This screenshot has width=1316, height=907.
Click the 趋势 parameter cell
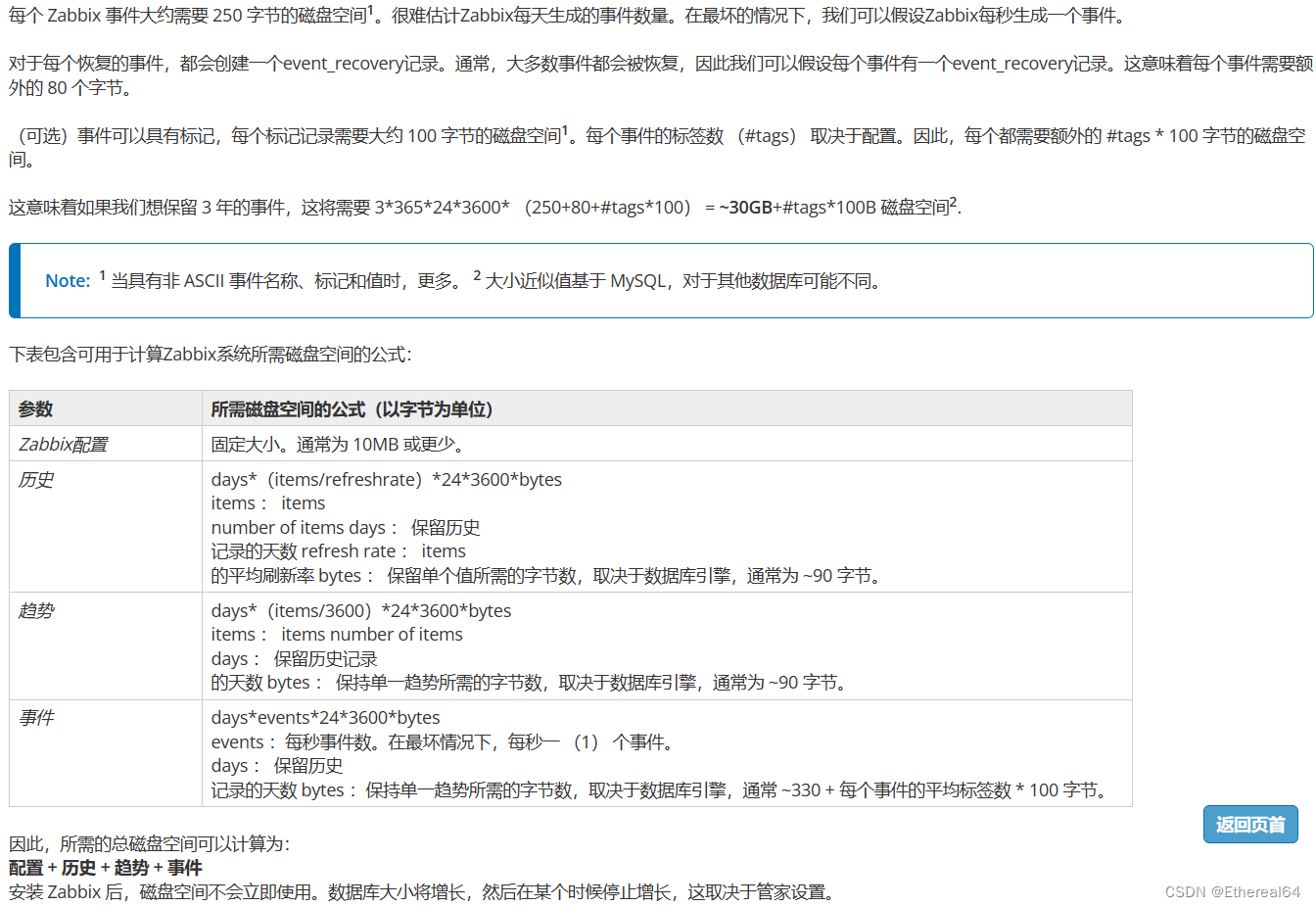click(x=106, y=646)
